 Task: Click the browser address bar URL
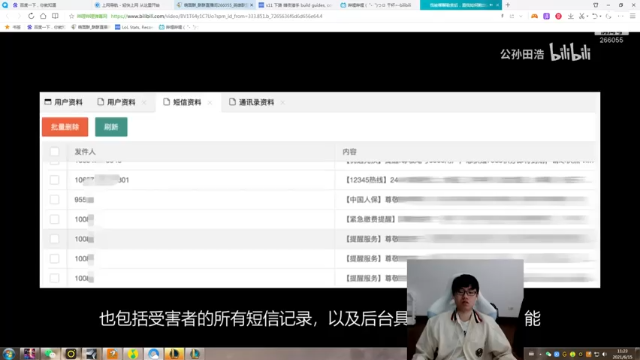(216, 16)
